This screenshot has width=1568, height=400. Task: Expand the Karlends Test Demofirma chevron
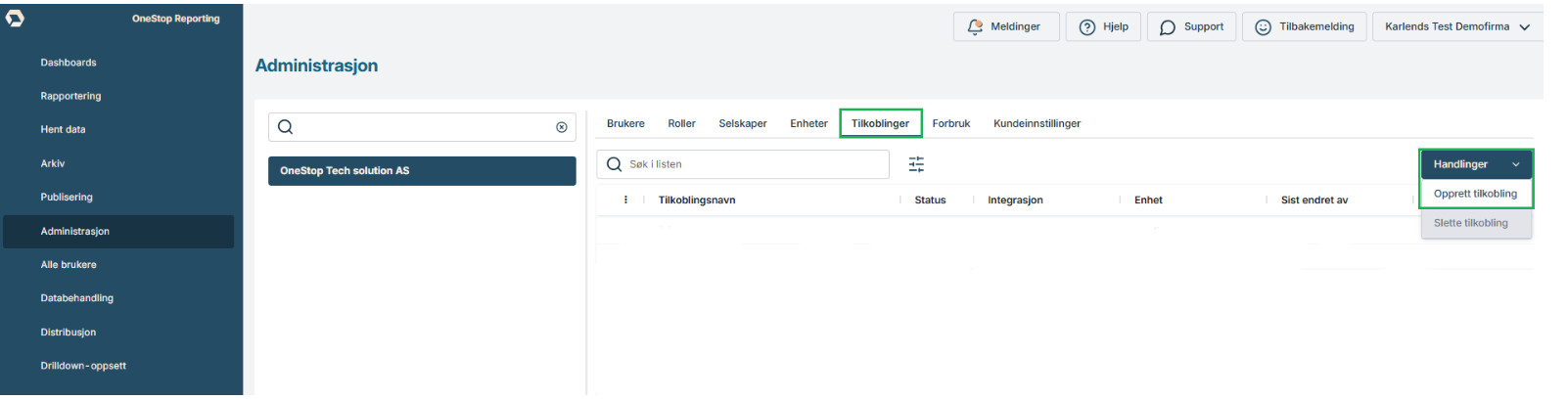1525,27
